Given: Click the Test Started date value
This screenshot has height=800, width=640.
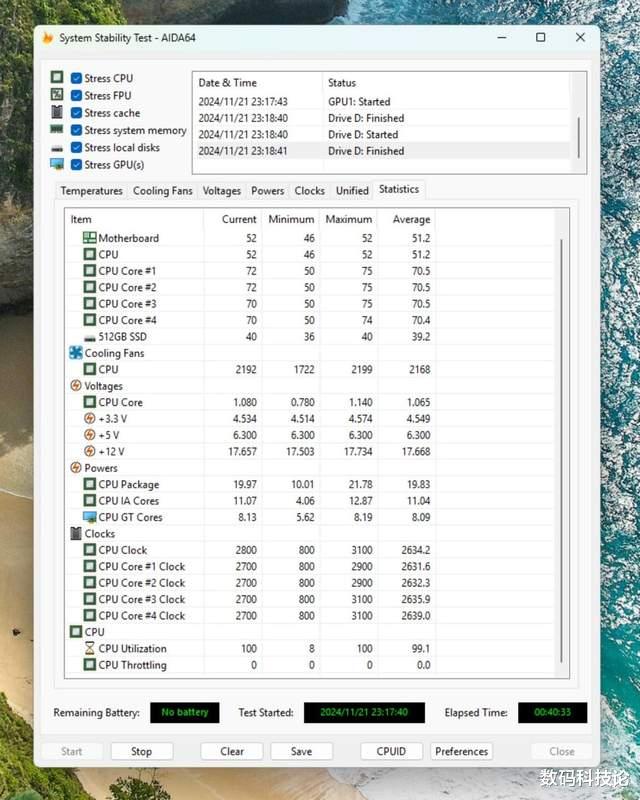Looking at the screenshot, I should click(x=364, y=713).
